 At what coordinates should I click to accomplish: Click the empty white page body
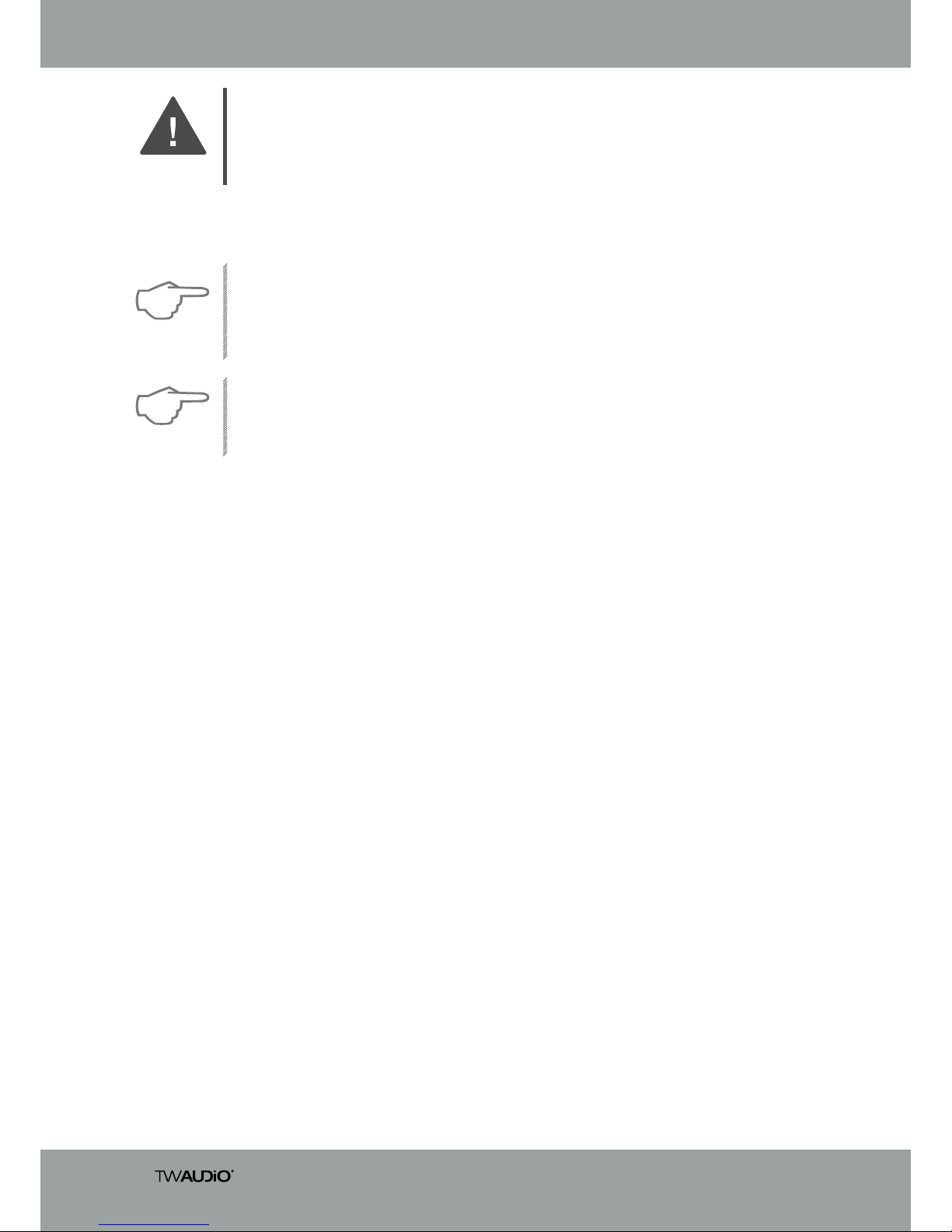tap(476, 801)
